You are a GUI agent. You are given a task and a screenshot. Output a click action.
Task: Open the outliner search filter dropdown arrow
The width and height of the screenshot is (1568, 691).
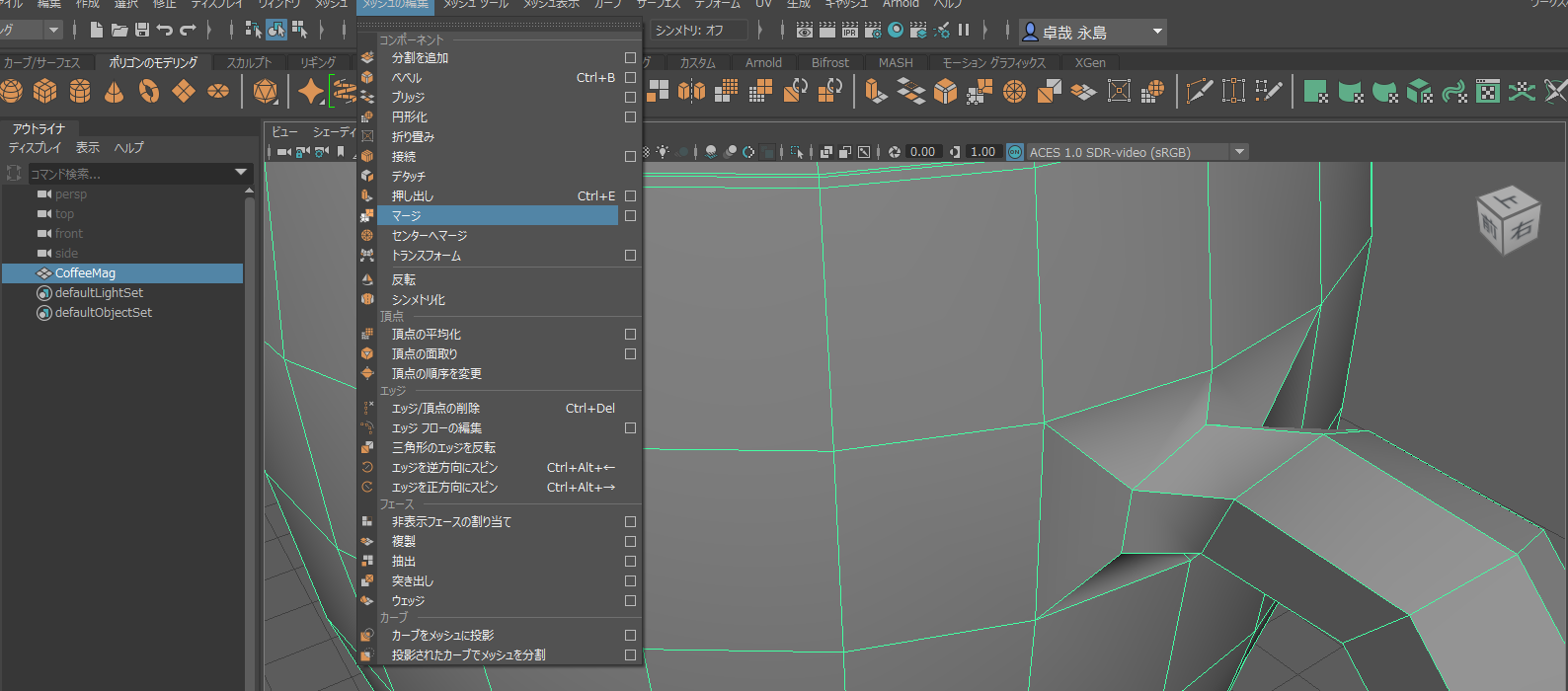pos(241,173)
